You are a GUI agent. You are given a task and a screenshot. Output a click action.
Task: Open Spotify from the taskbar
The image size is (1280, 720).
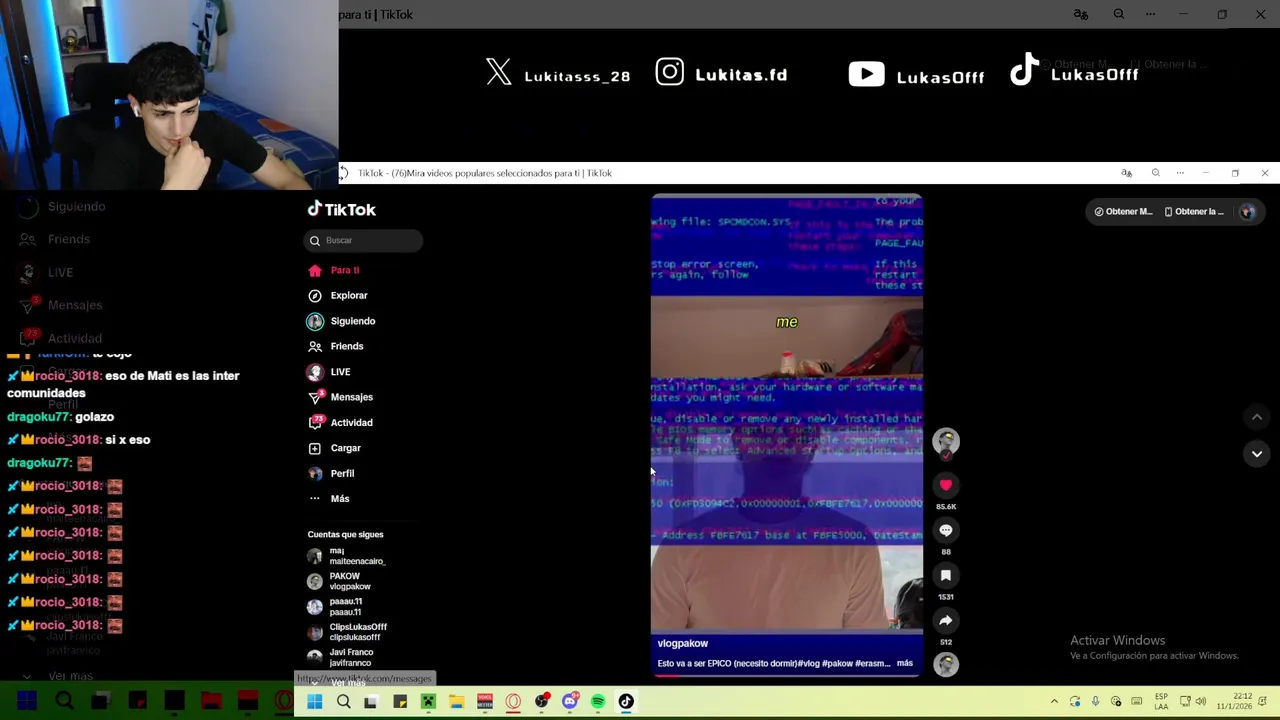598,702
